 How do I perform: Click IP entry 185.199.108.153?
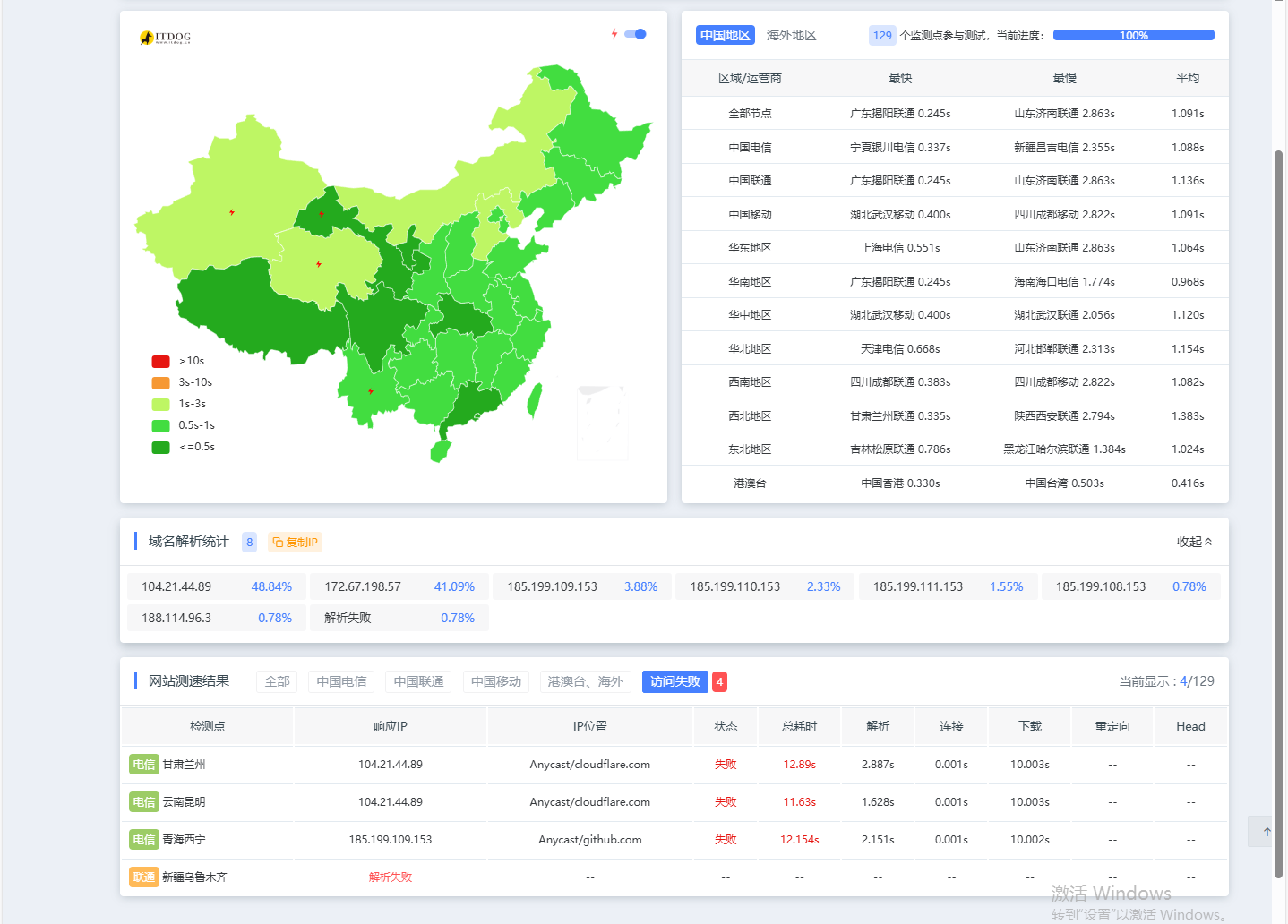point(1131,586)
